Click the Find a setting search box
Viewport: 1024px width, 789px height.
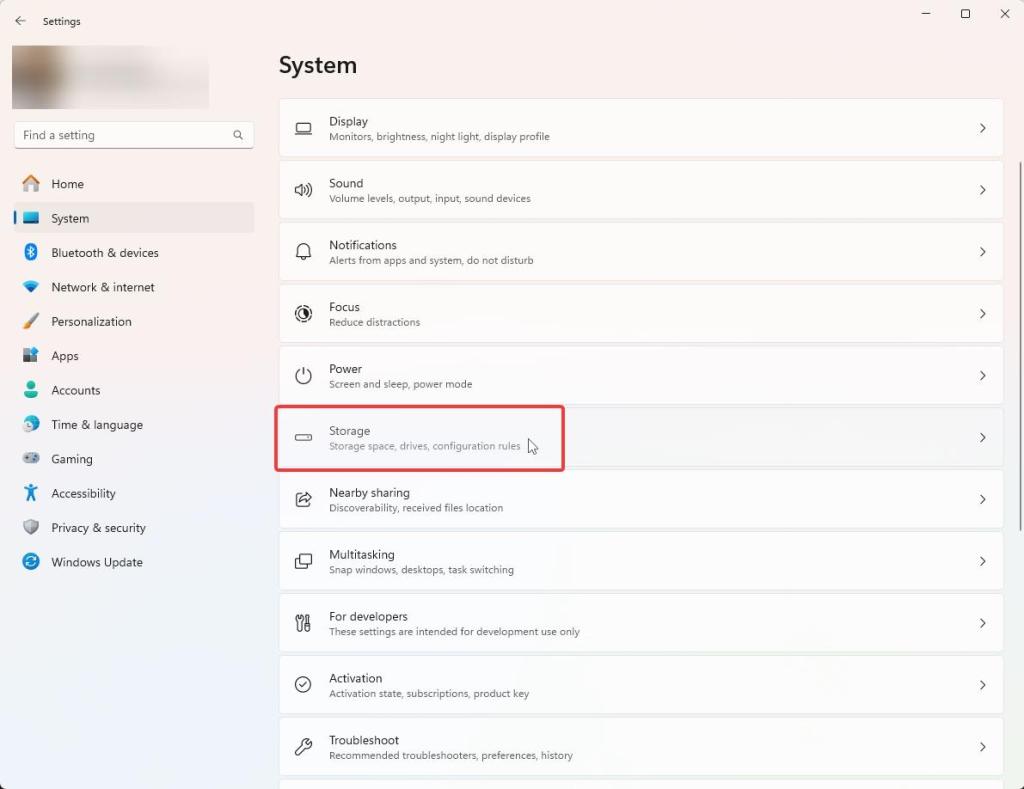pyautogui.click(x=134, y=135)
